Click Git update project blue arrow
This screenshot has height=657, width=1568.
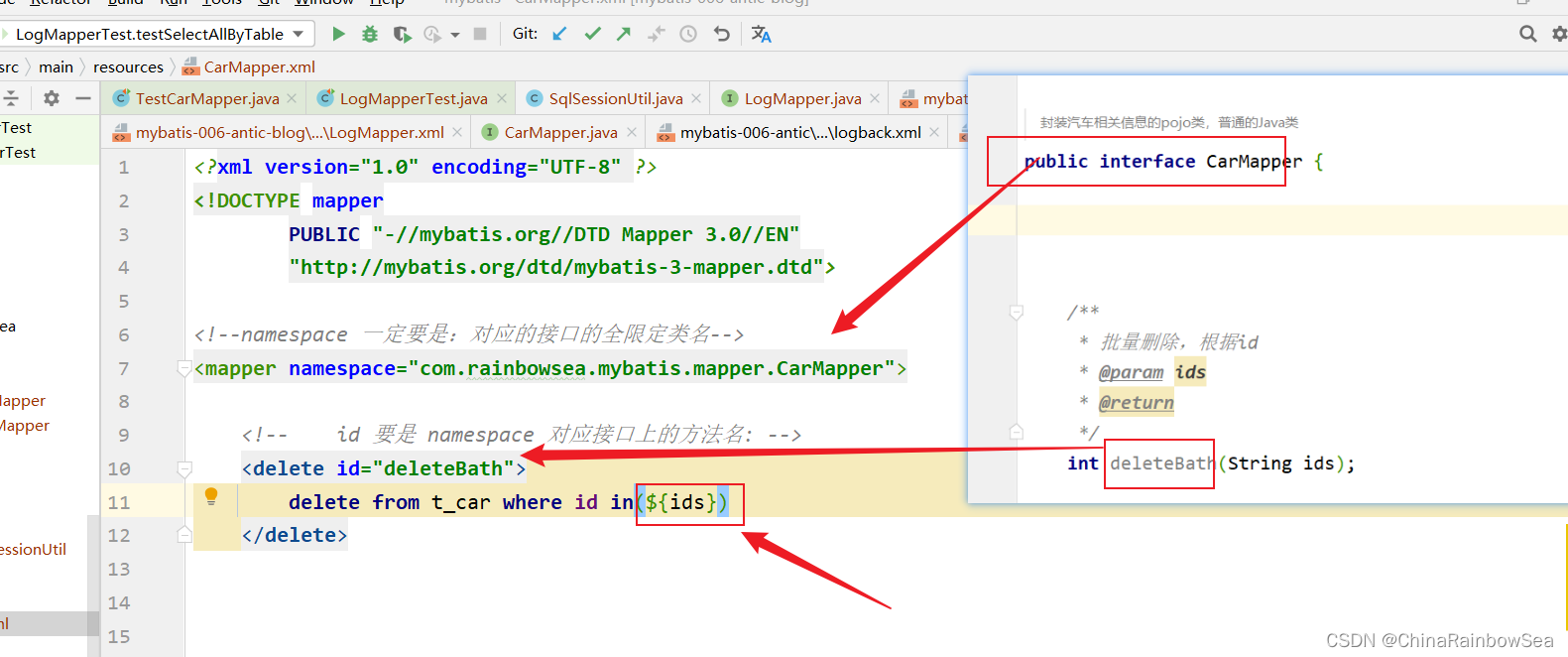coord(560,34)
